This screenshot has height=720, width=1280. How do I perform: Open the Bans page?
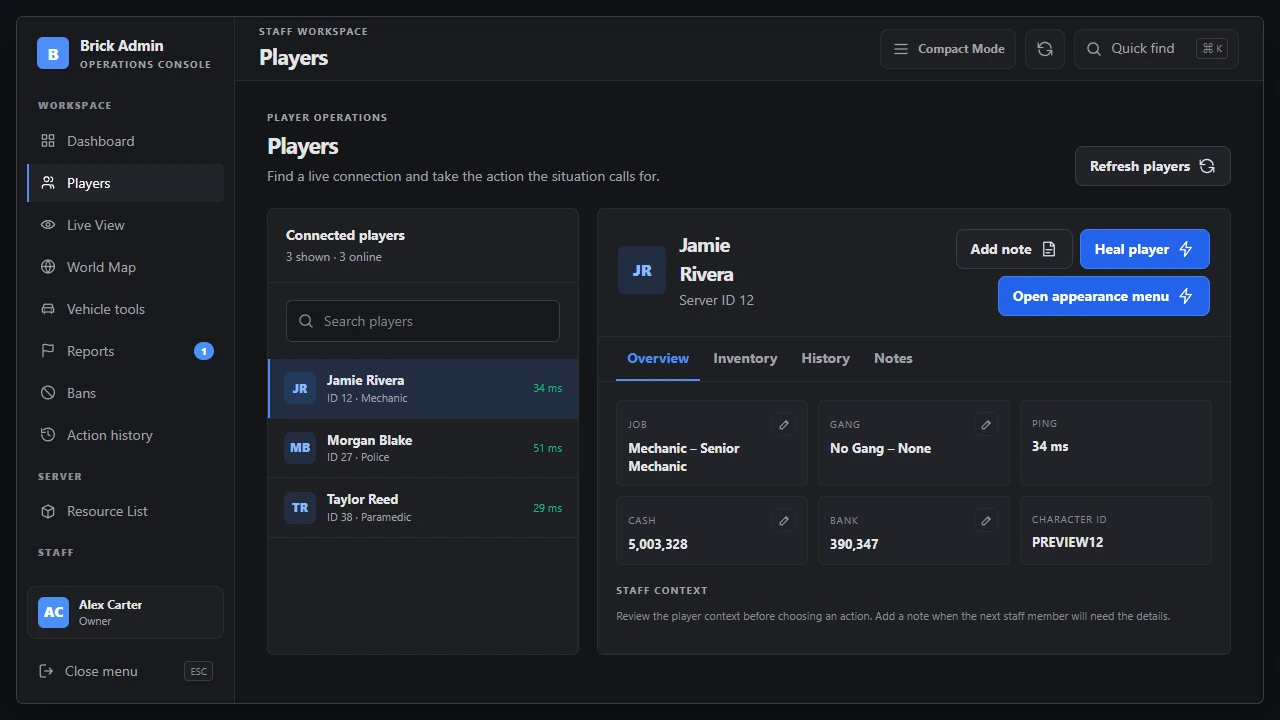[x=125, y=393]
